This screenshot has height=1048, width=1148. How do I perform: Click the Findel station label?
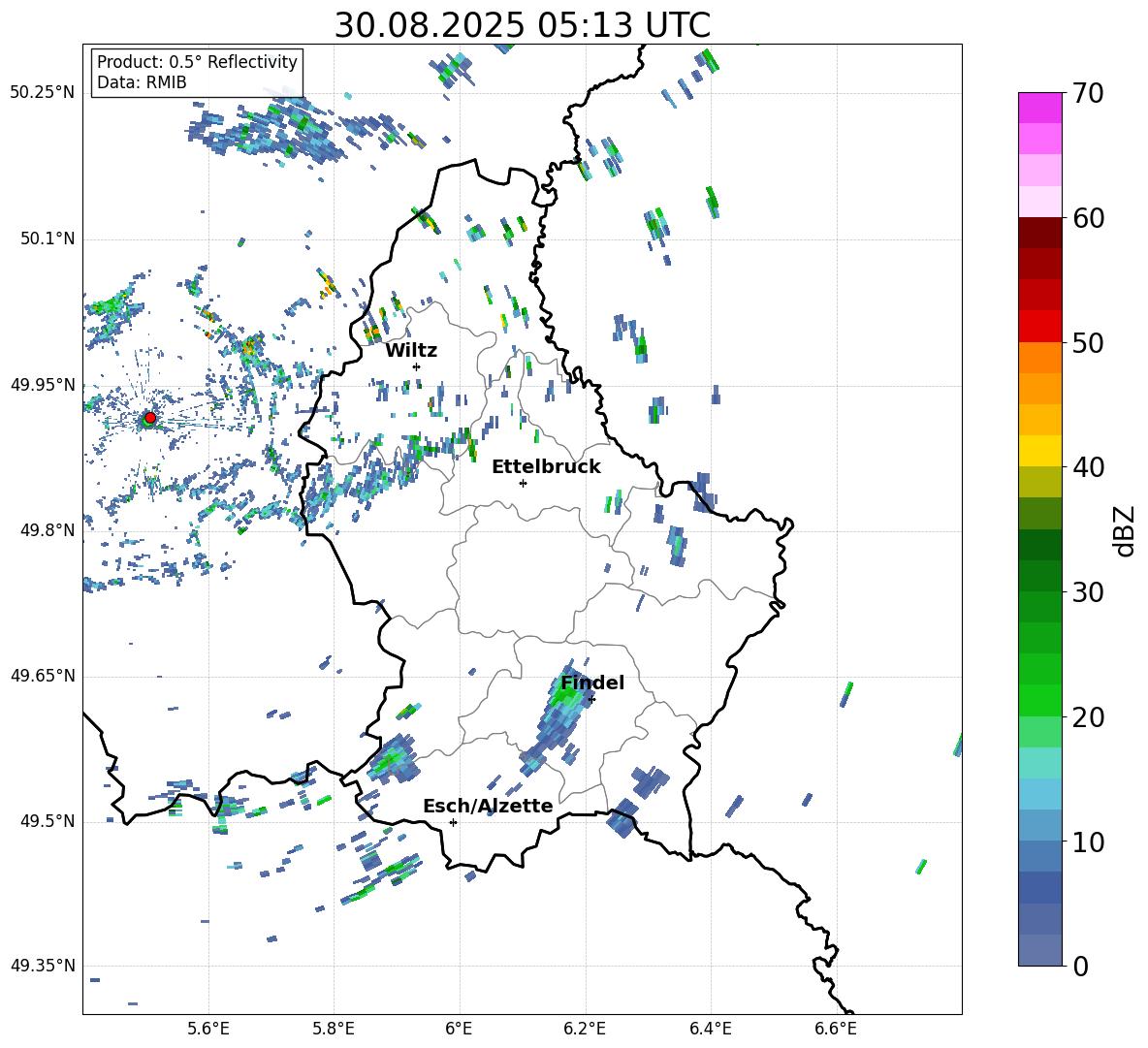(592, 683)
